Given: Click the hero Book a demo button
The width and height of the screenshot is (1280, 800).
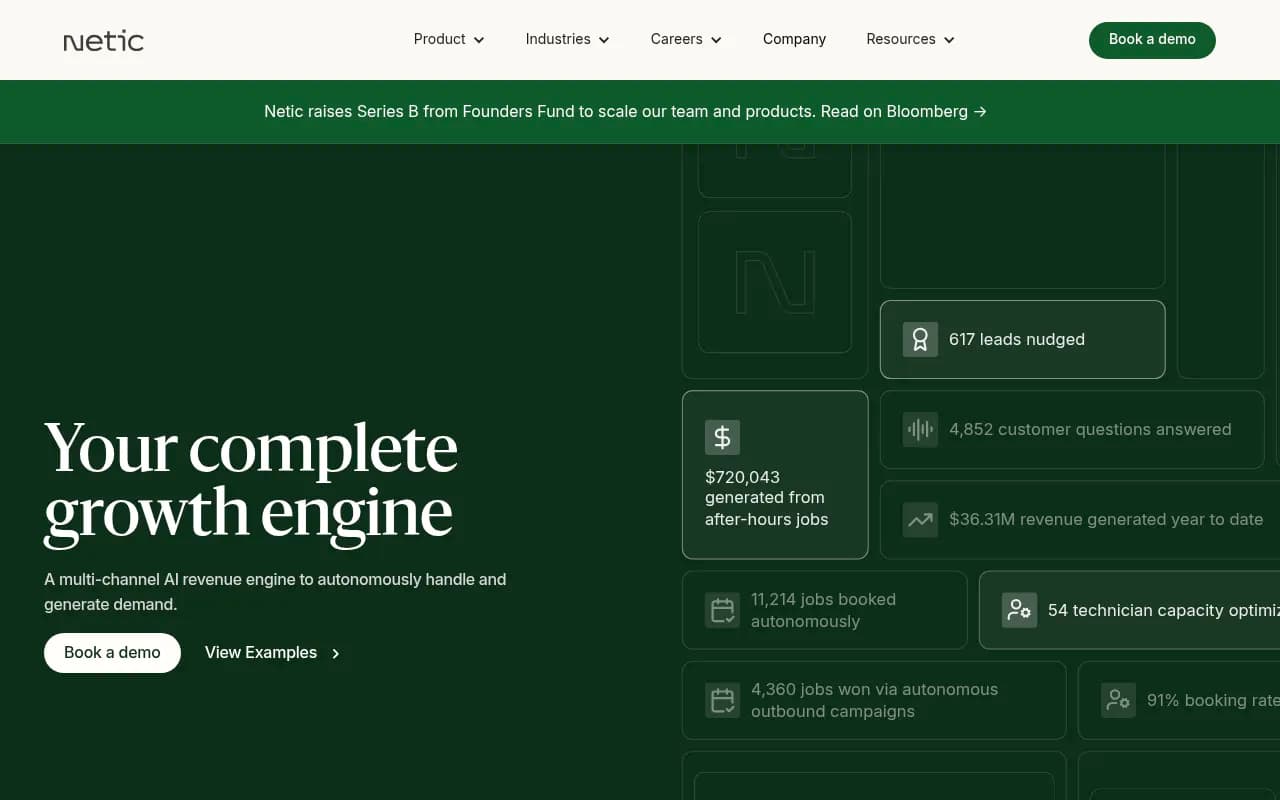Looking at the screenshot, I should [x=112, y=653].
